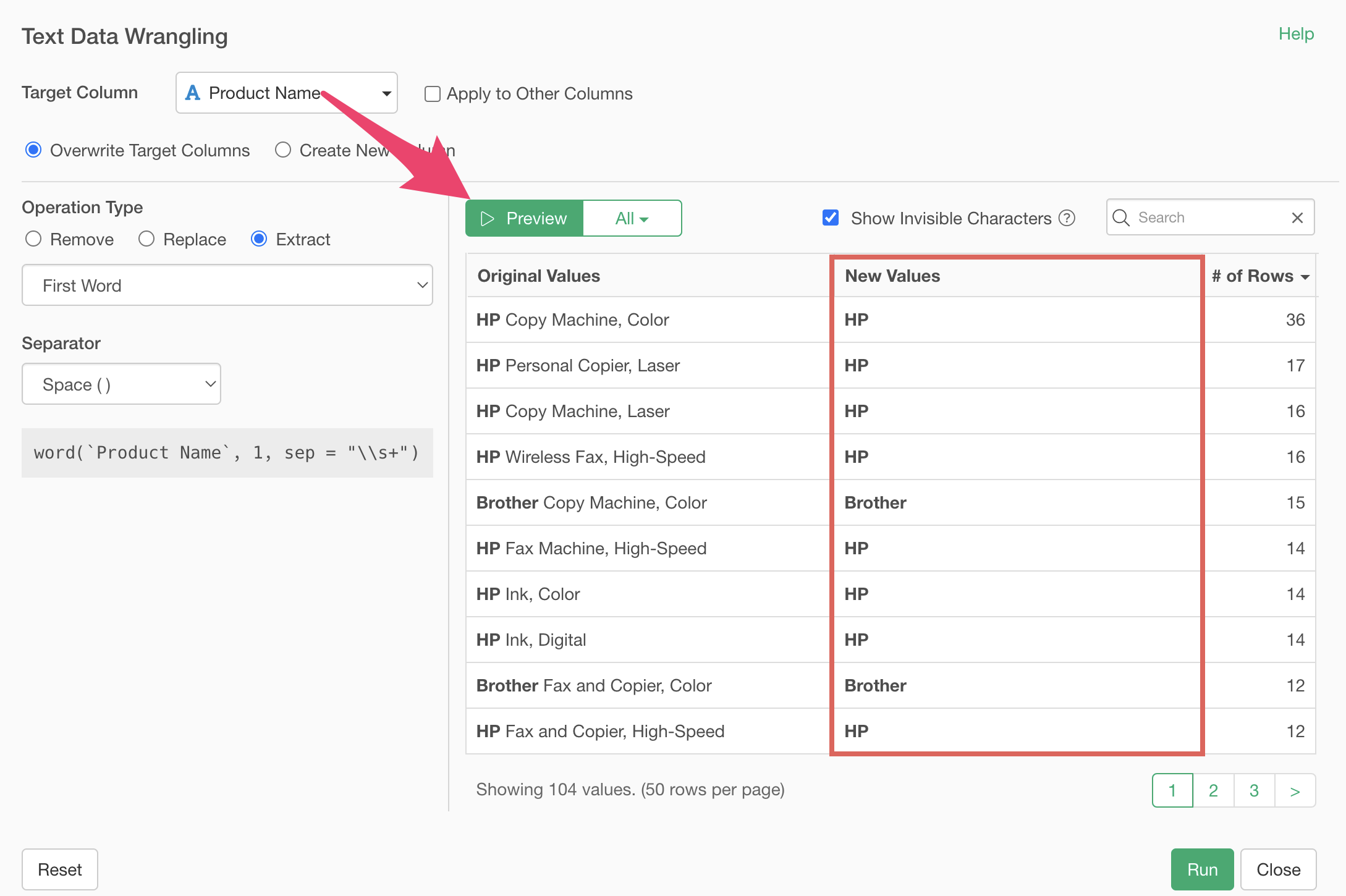Go to results page 1

click(1172, 790)
